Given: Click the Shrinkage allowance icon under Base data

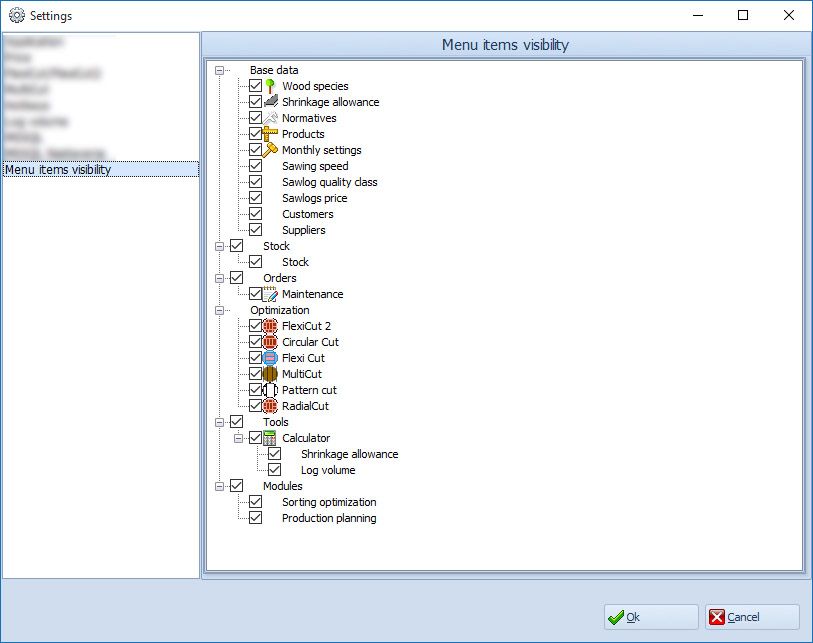Looking at the screenshot, I should [270, 102].
